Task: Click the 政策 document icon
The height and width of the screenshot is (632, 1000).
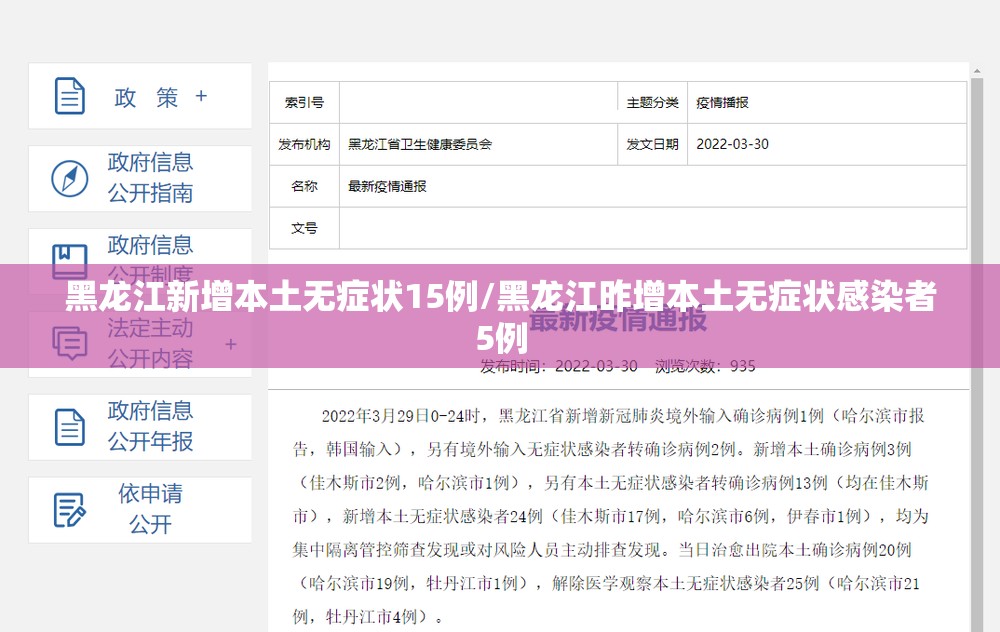Action: tap(70, 96)
